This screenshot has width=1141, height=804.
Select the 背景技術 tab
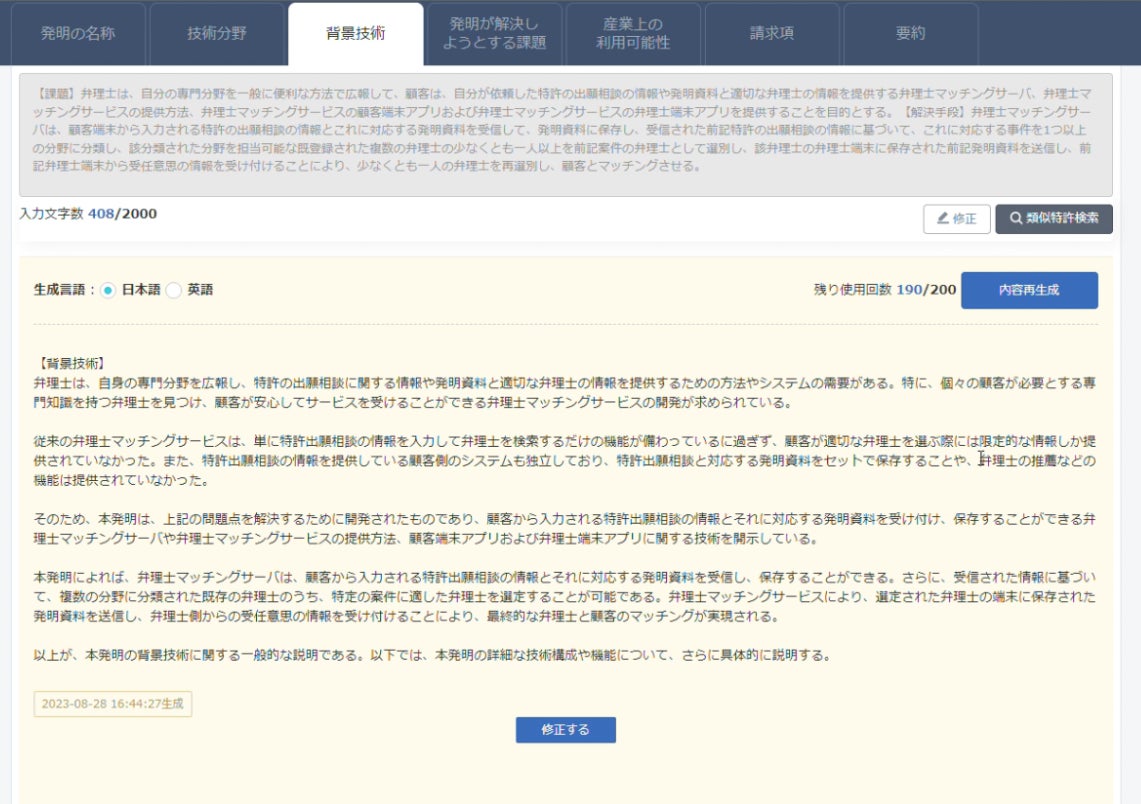[356, 33]
